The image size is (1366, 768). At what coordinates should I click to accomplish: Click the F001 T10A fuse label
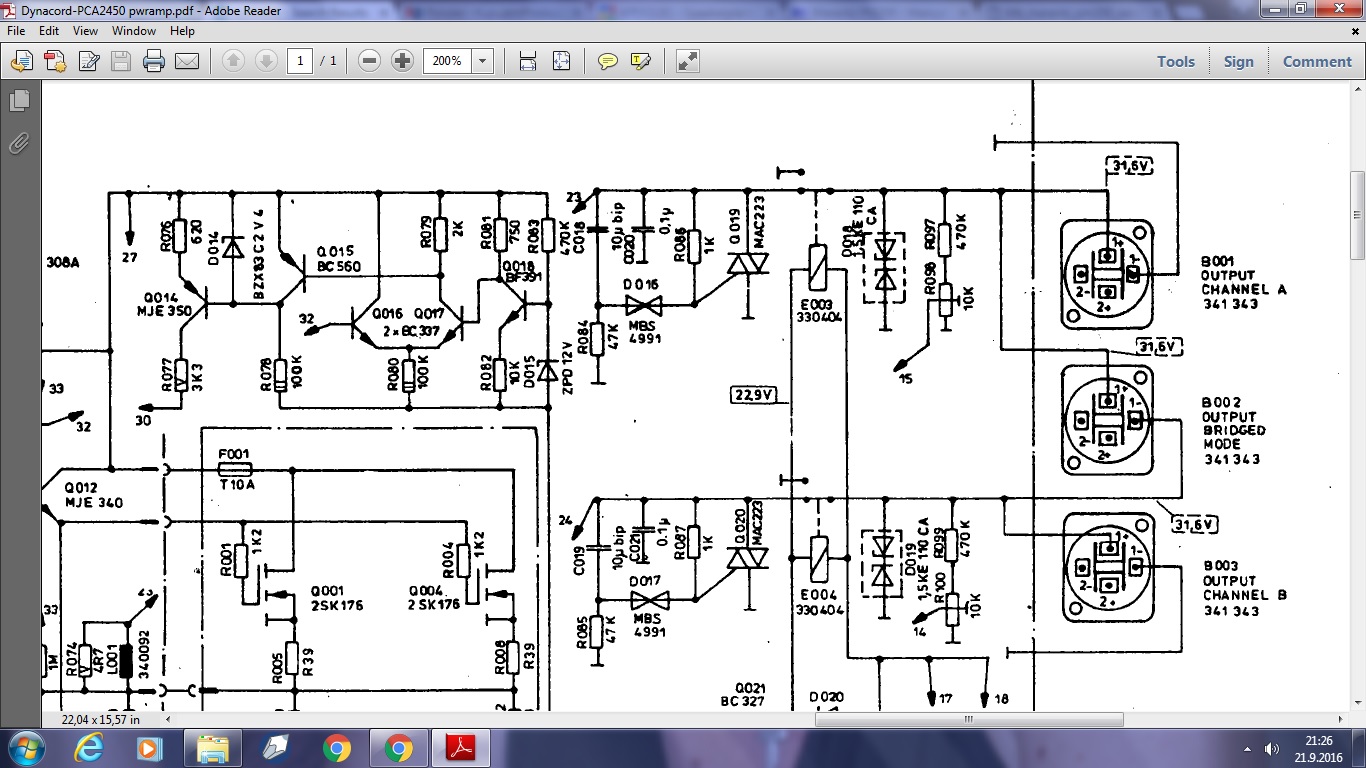(236, 469)
